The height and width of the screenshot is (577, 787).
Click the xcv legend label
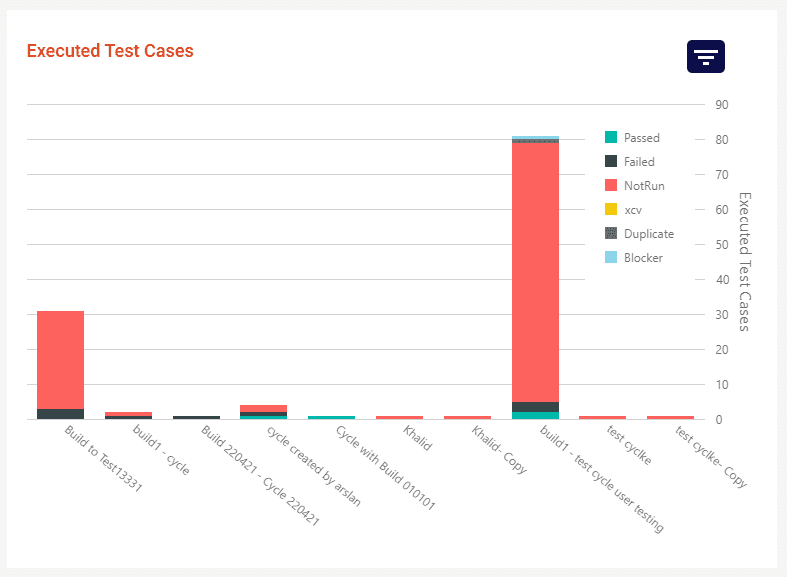tap(633, 210)
